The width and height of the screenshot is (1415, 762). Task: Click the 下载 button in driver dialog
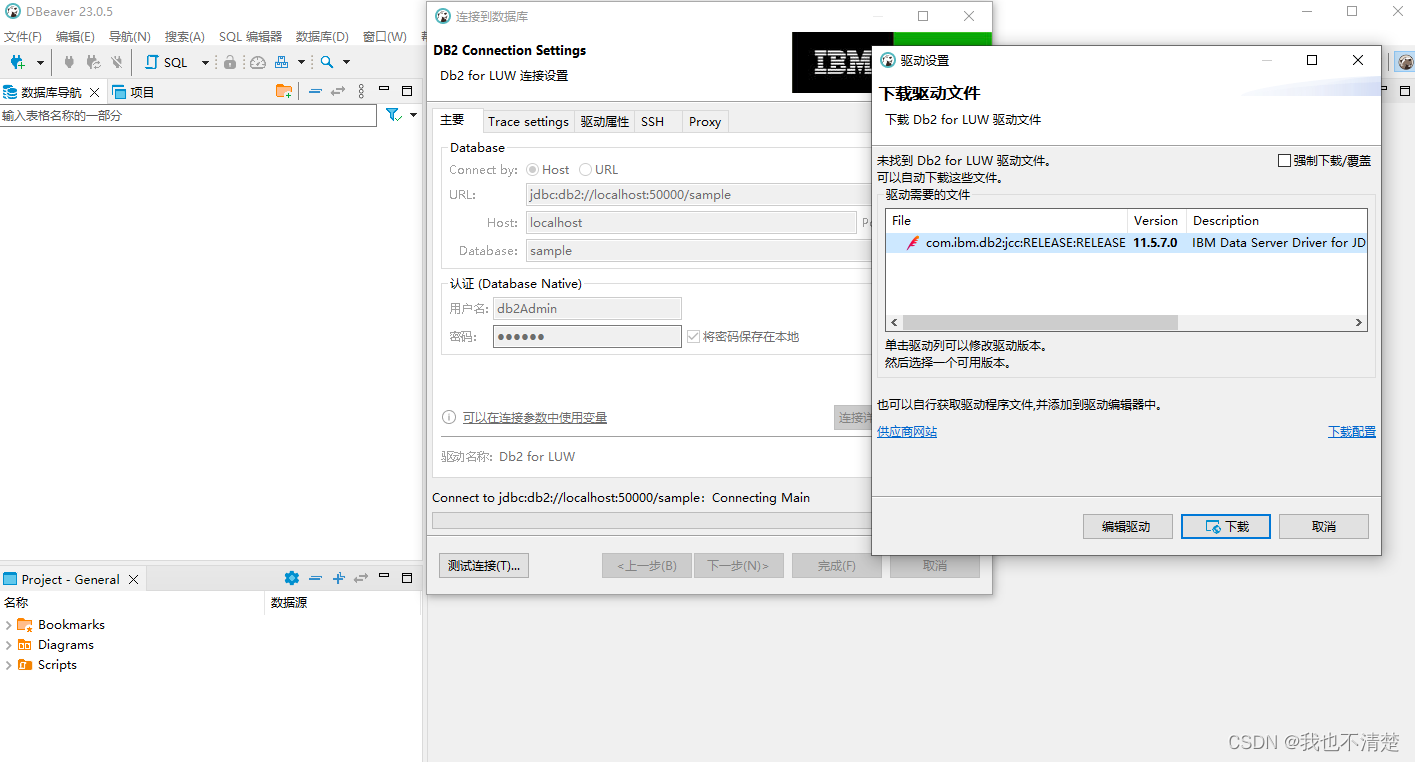click(x=1226, y=527)
